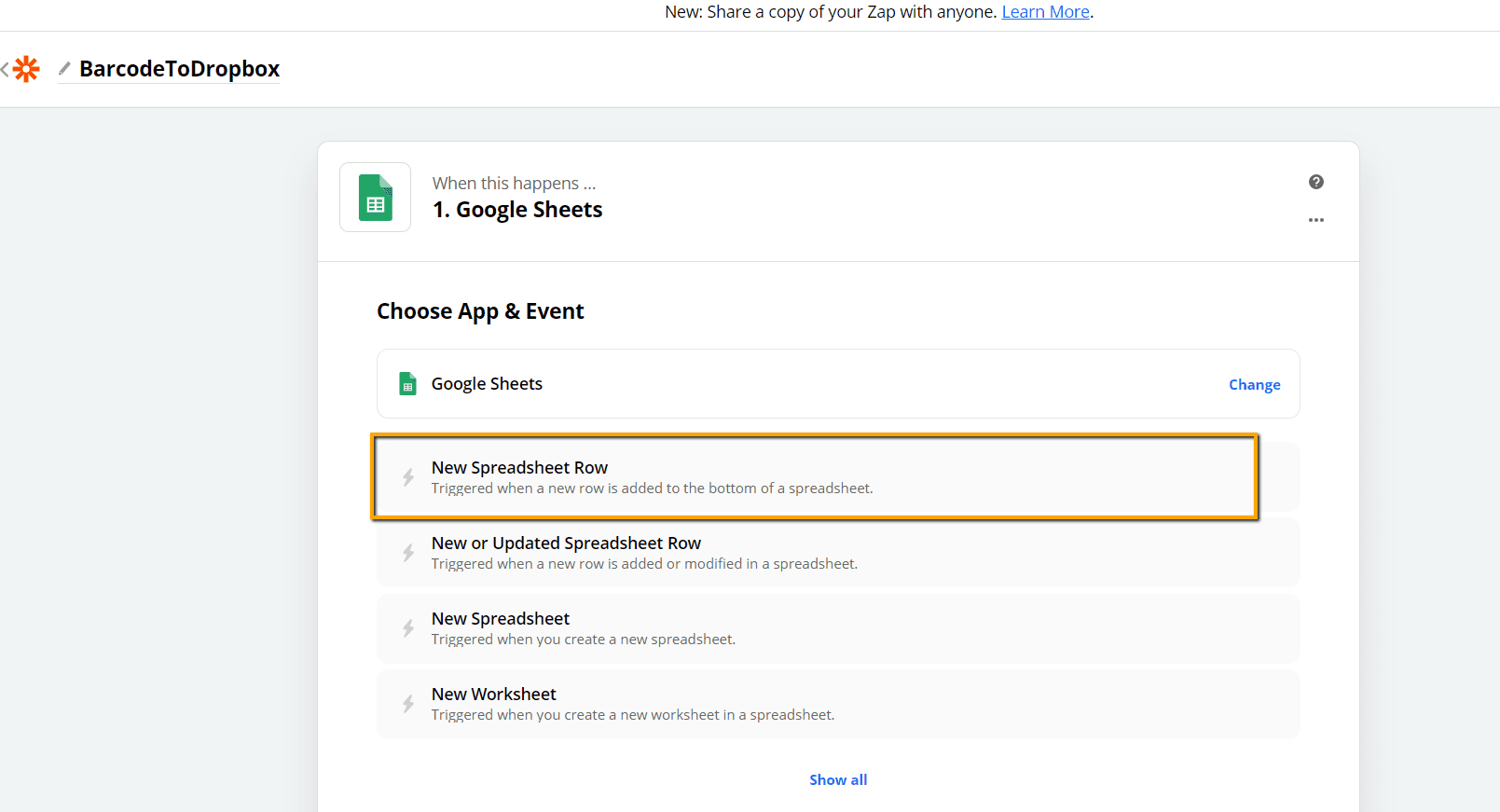
Task: Click lightning icon beside New Spreadsheet Row
Action: [x=408, y=477]
